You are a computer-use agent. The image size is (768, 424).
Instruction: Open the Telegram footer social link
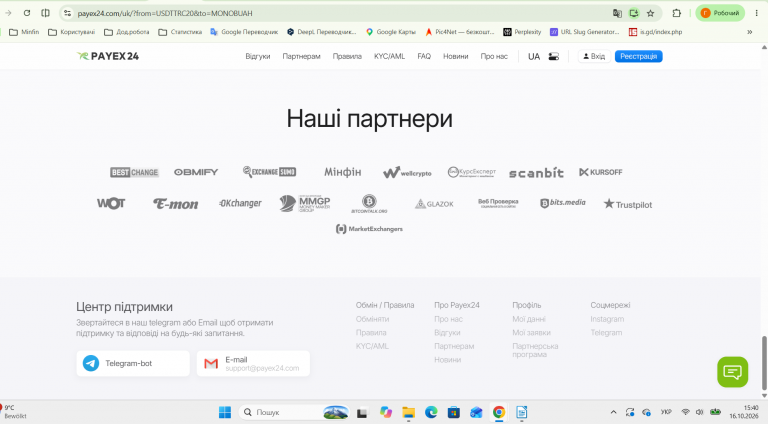(606, 332)
